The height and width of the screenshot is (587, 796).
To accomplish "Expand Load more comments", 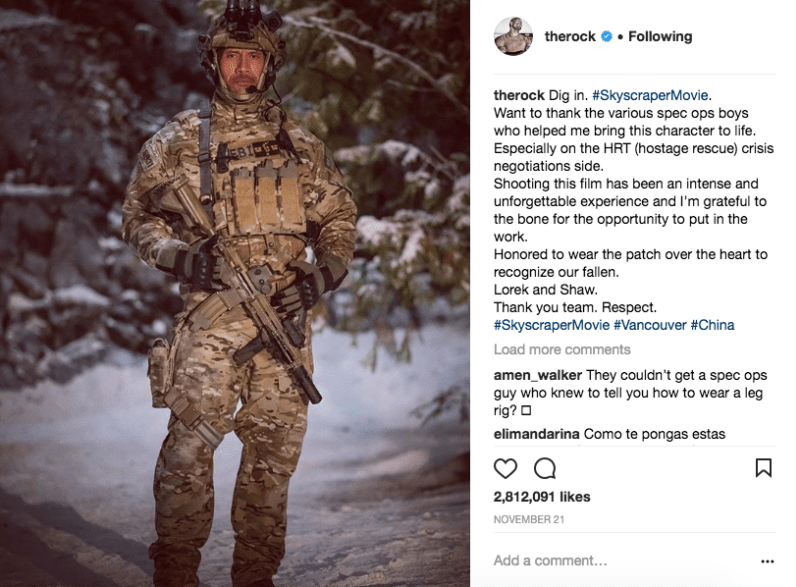I will coord(562,349).
